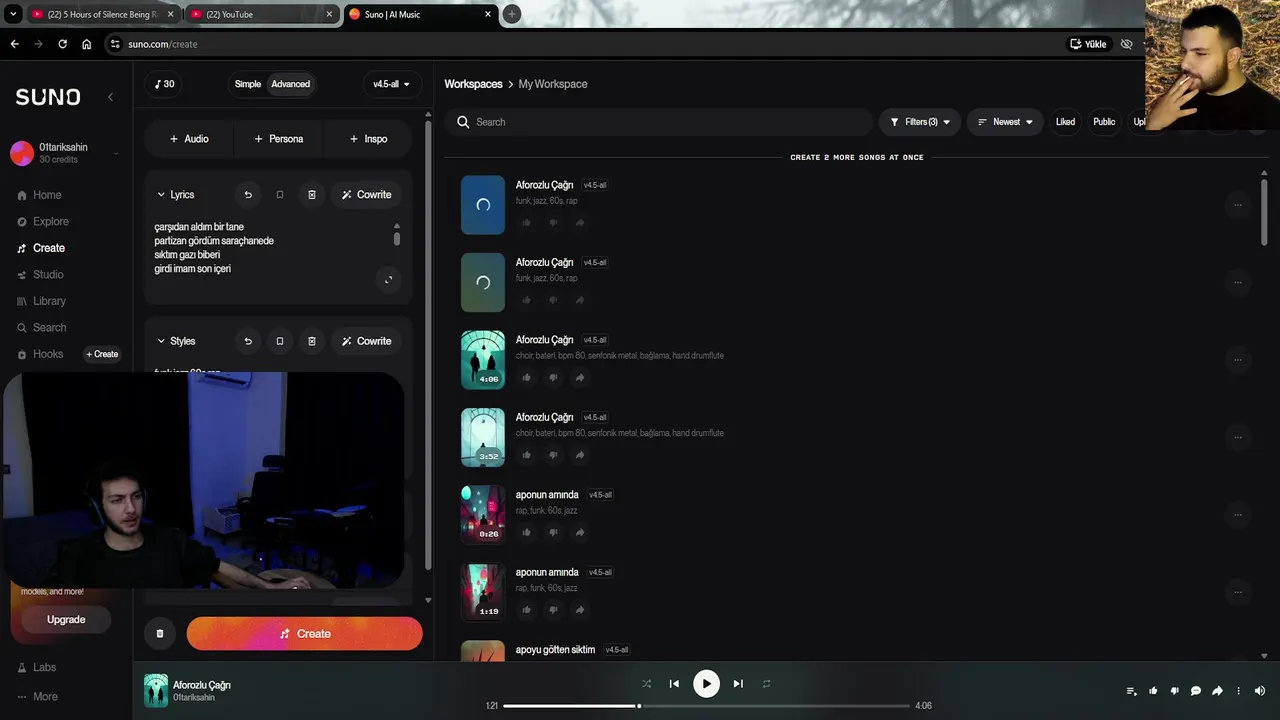Click the workspace Search field
This screenshot has height=720, width=1280.
[x=660, y=122]
